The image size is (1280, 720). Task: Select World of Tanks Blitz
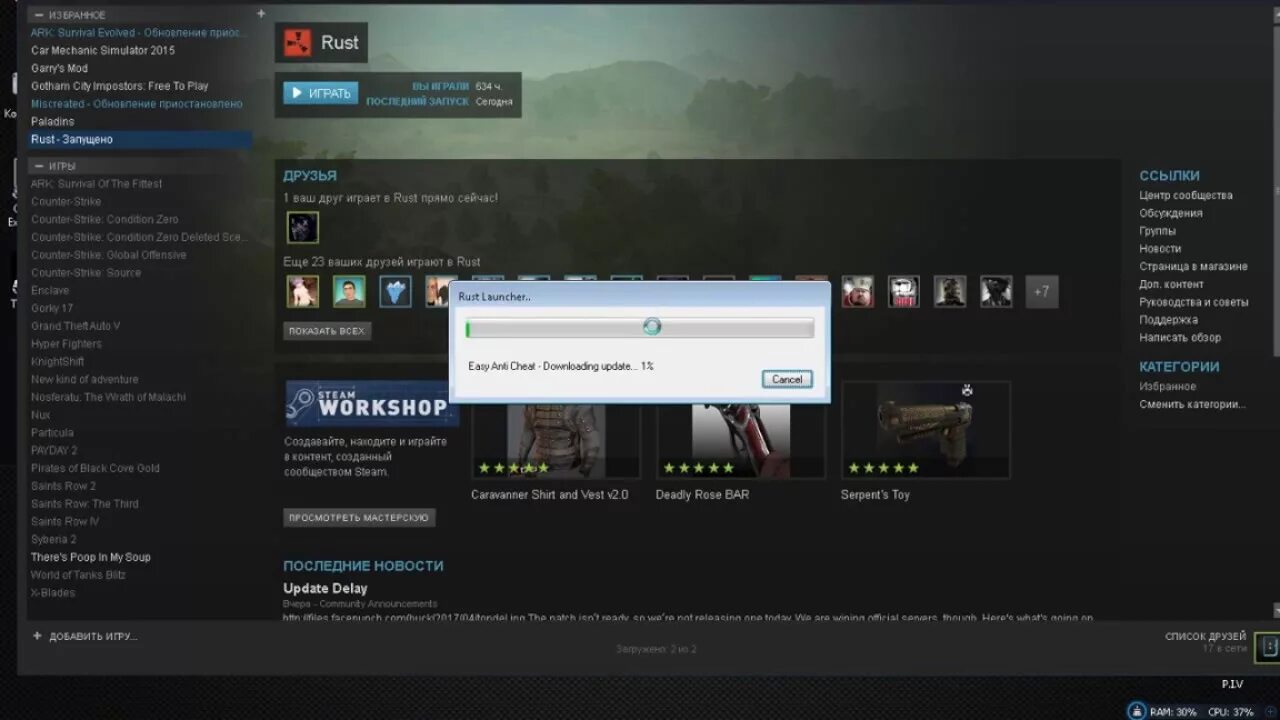point(78,575)
